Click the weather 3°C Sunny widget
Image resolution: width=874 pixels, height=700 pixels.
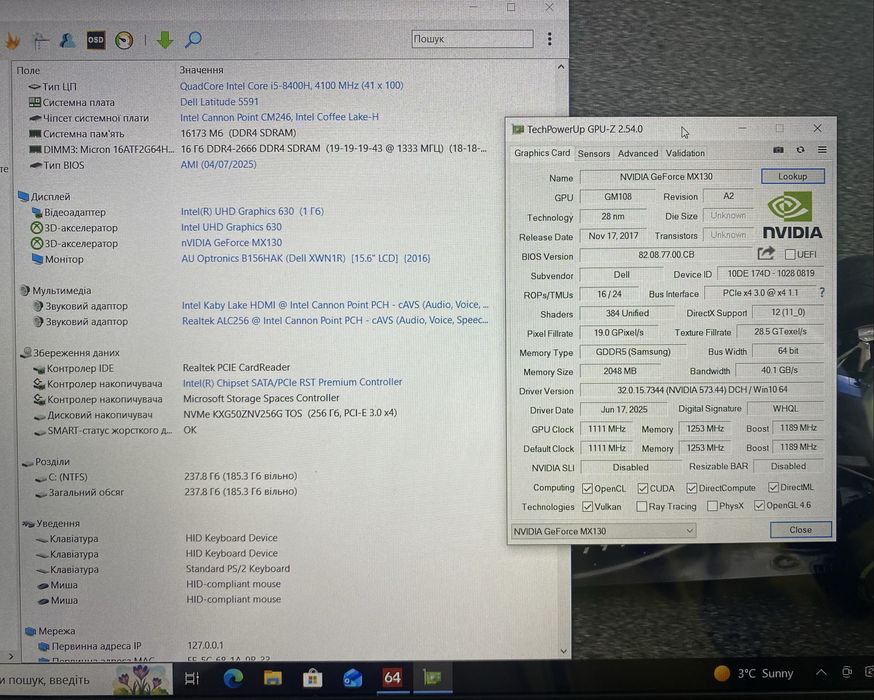pyautogui.click(x=753, y=673)
